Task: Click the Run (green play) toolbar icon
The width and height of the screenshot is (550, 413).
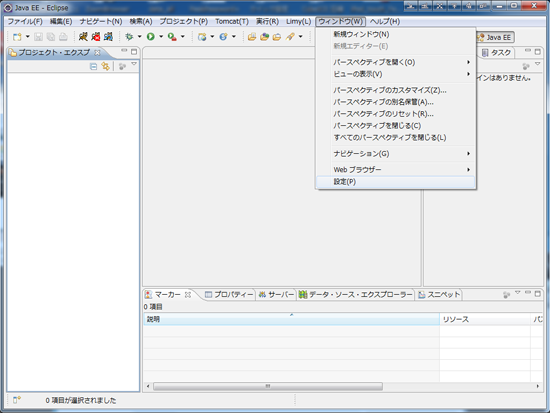Action: tap(150, 36)
